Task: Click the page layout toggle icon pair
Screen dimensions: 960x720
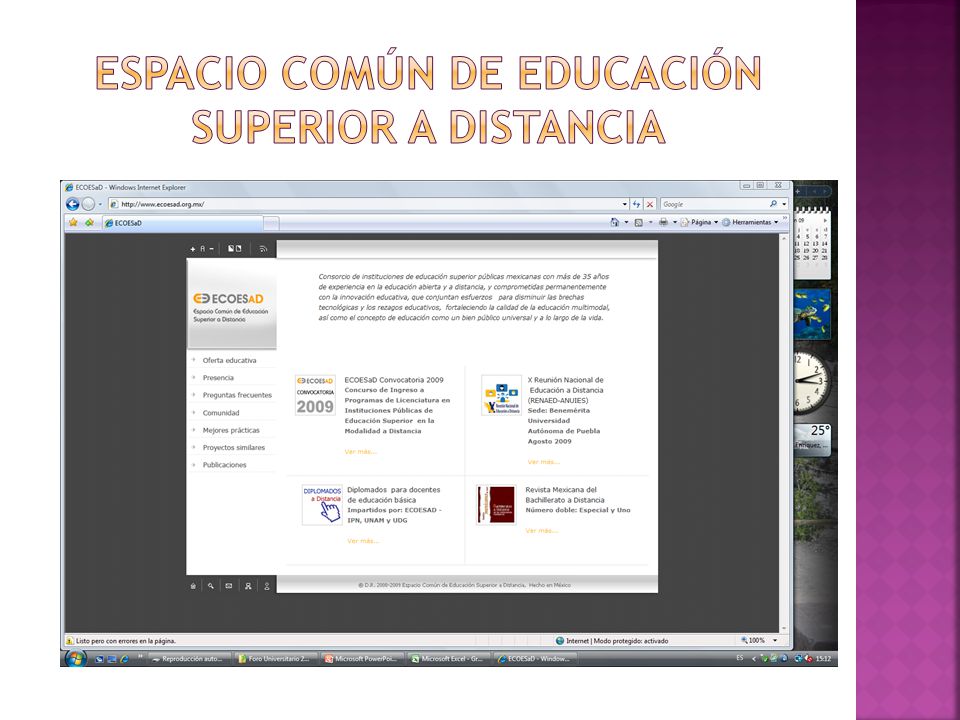Action: (x=234, y=249)
